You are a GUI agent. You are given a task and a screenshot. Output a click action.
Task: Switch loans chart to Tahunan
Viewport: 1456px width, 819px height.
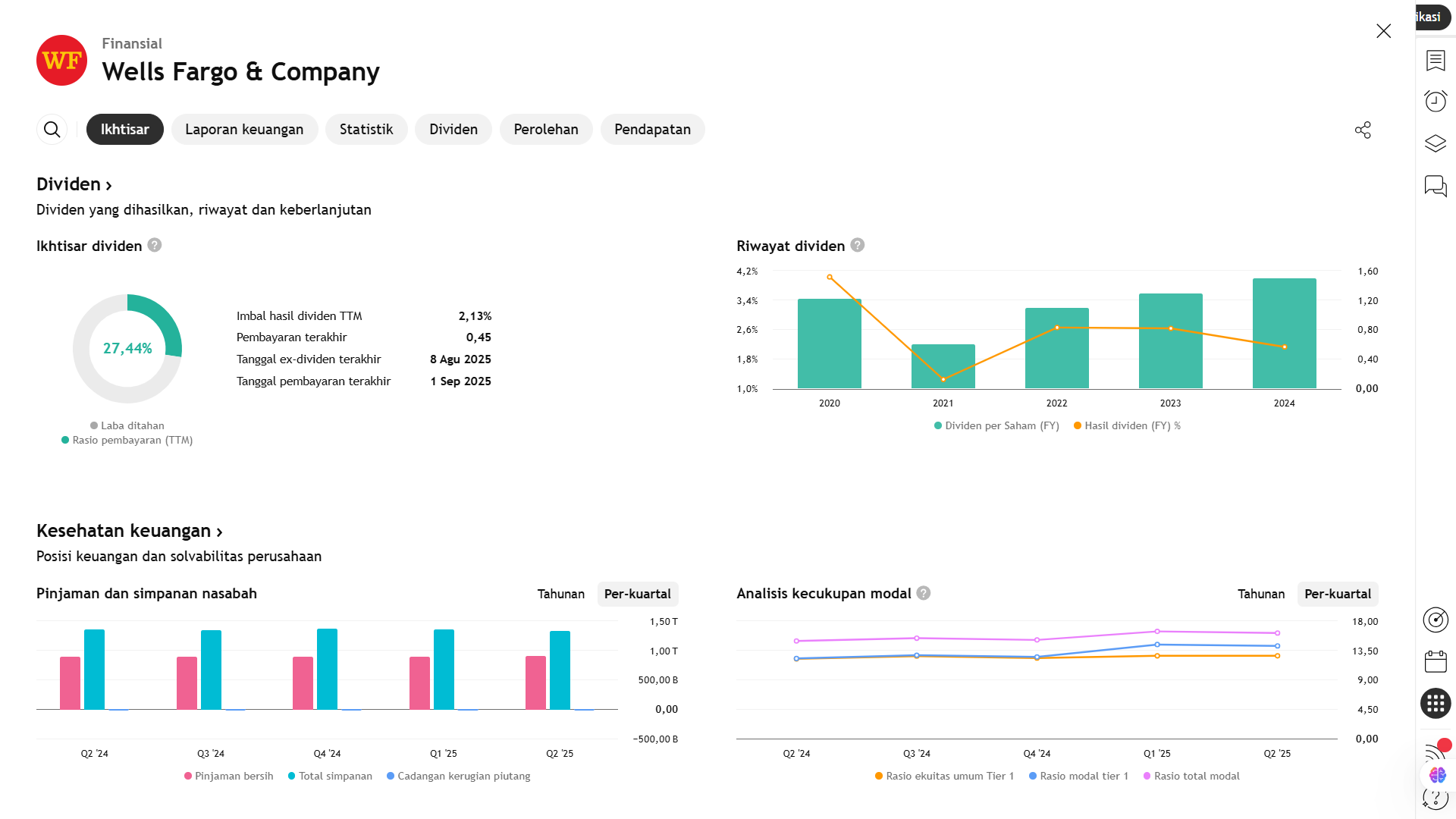560,594
